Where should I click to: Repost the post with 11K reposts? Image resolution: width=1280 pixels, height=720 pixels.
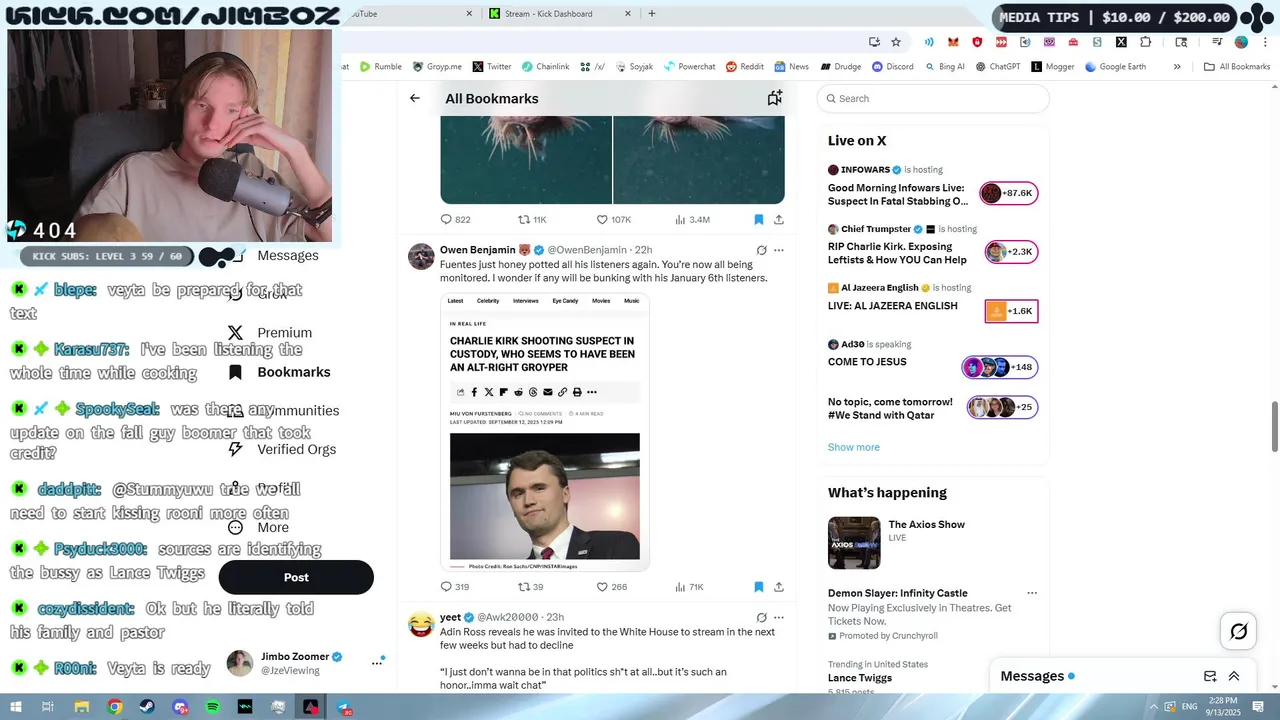pyautogui.click(x=532, y=219)
